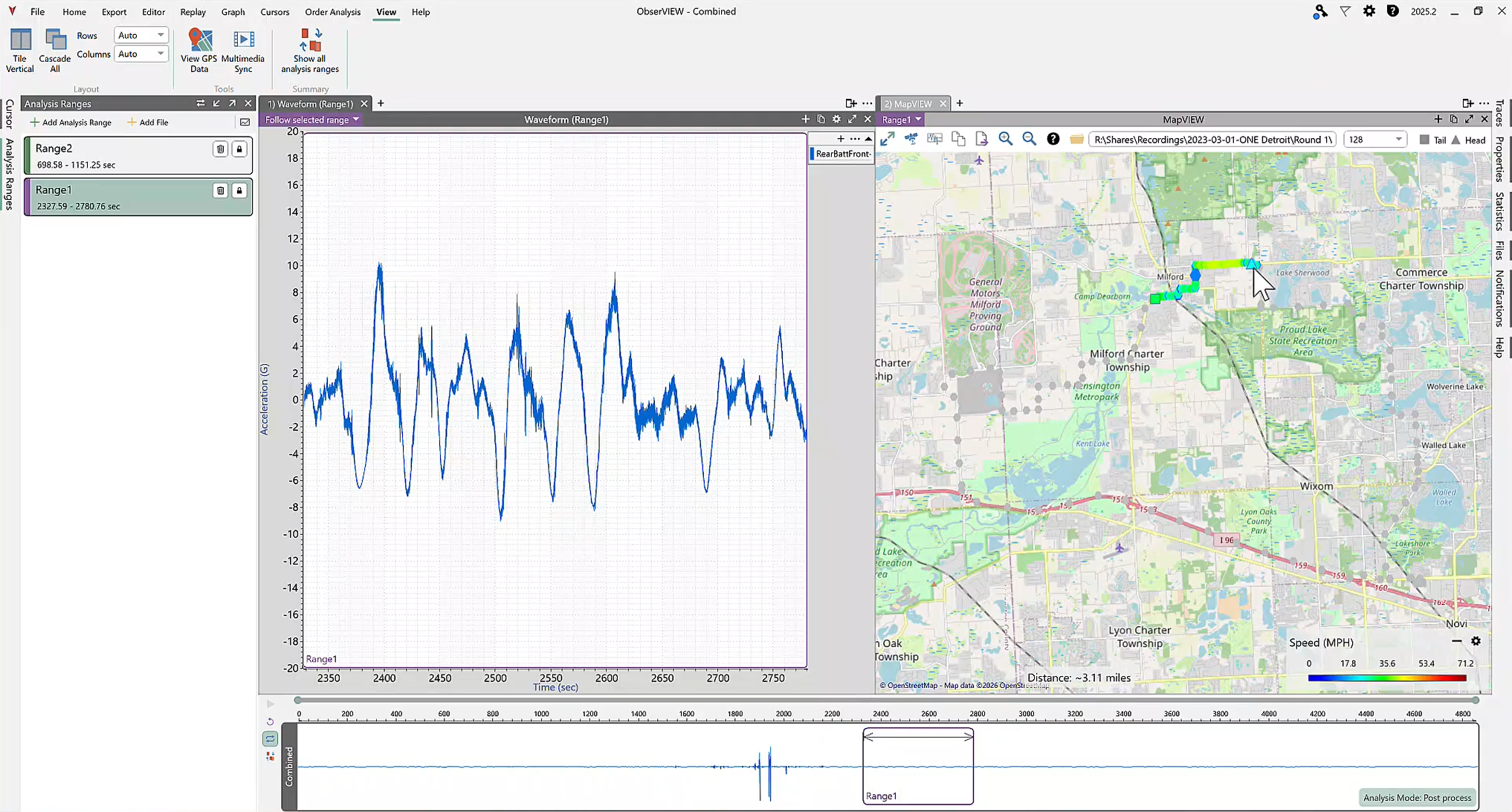Screen dimensions: 1512x812
Task: Switch to the 2) MapVIEW tab
Action: pos(908,104)
